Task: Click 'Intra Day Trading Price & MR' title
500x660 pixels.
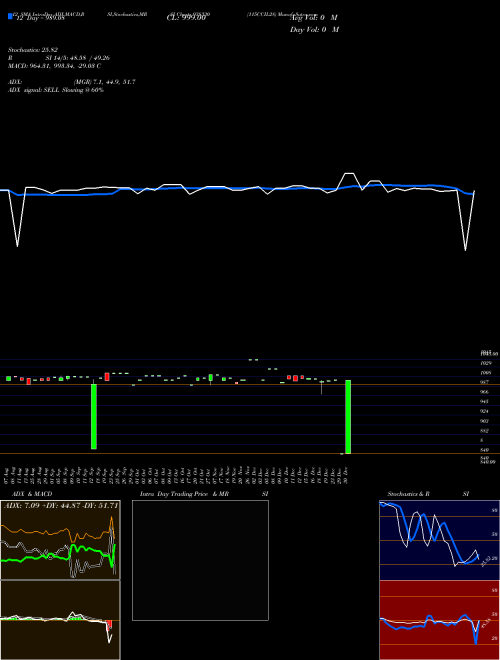Action: tap(184, 494)
